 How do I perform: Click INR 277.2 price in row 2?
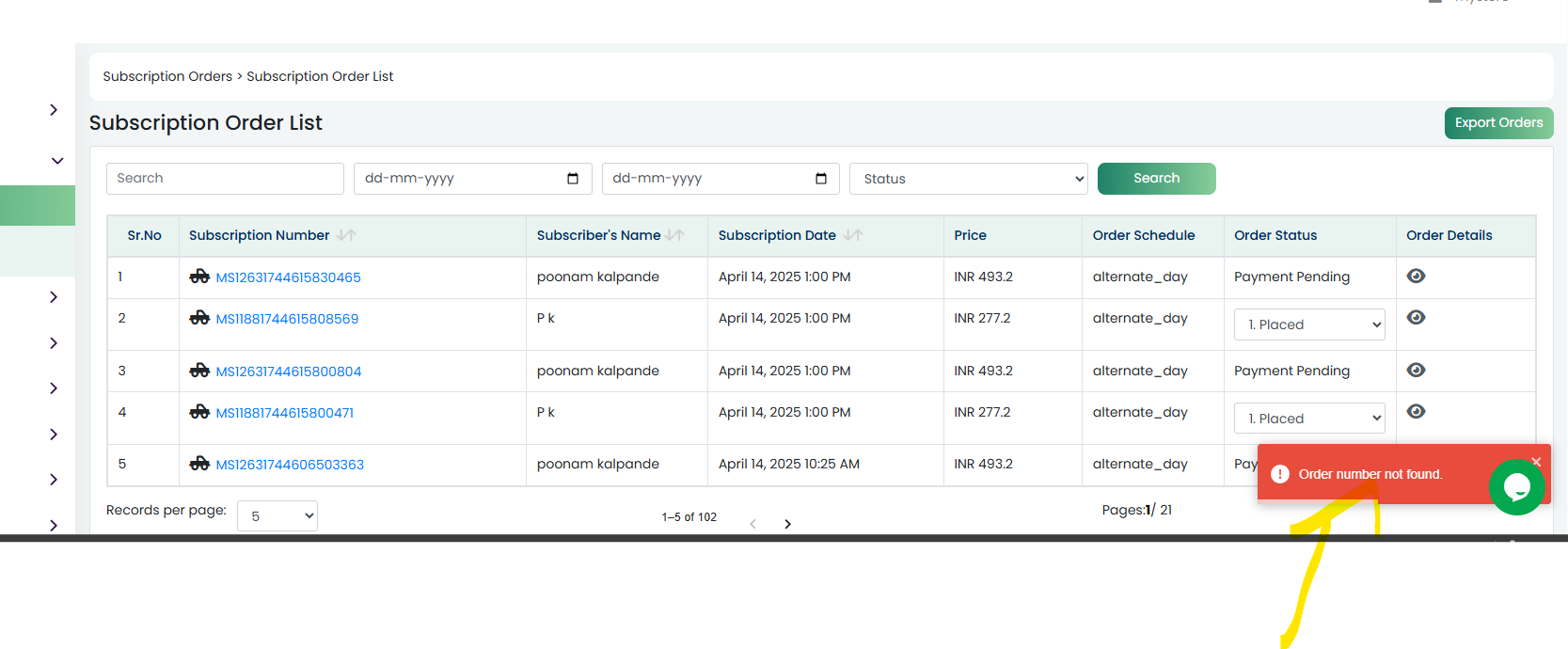[982, 318]
